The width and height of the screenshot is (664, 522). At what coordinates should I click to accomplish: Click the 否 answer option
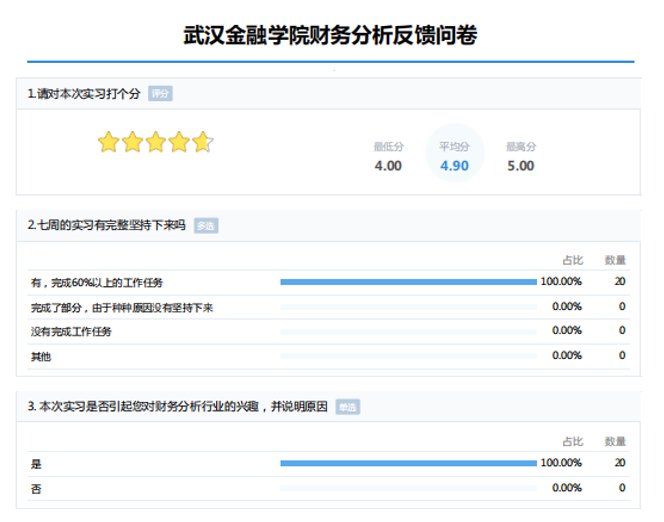click(x=36, y=489)
